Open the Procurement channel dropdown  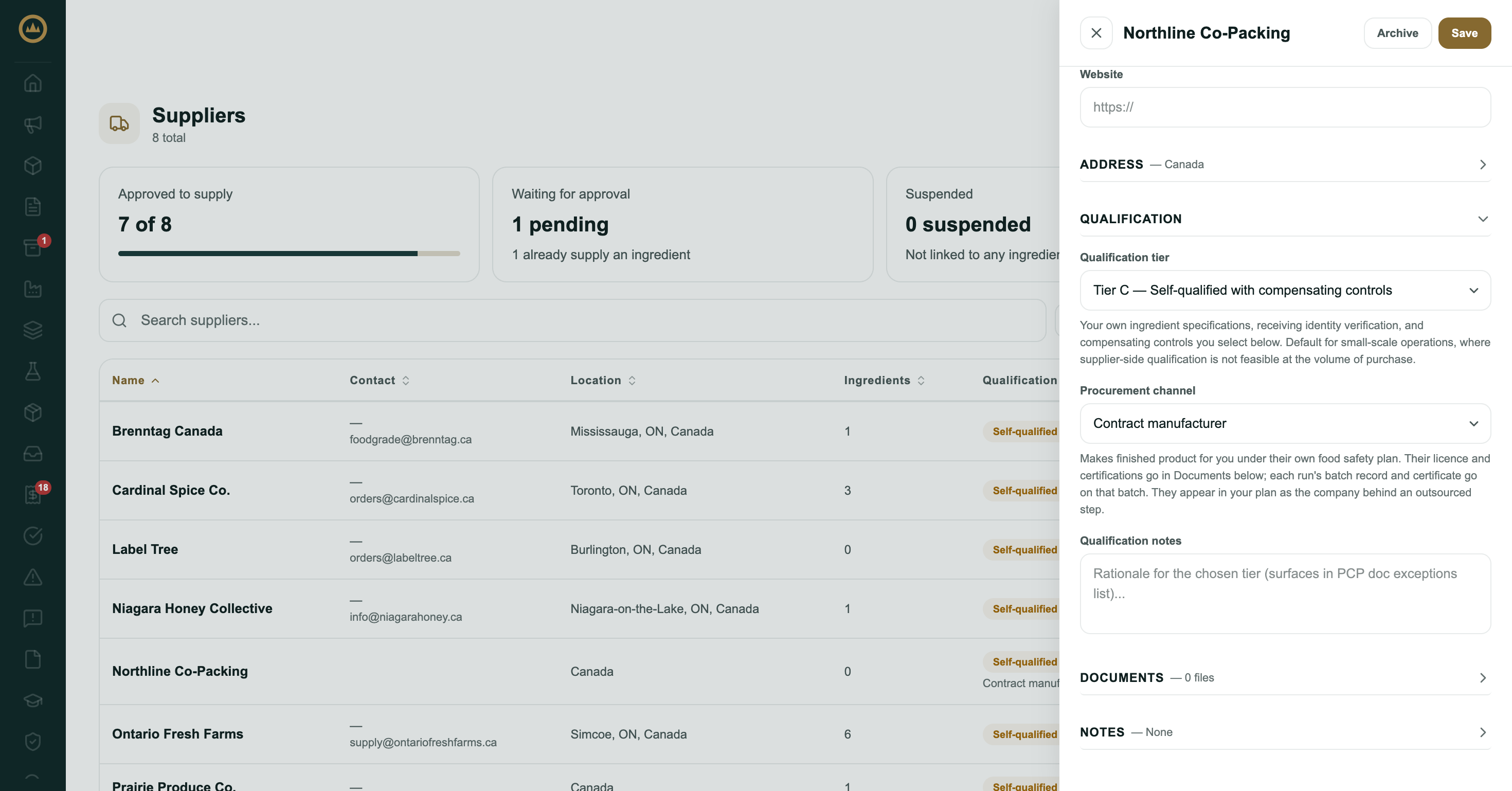pos(1285,423)
